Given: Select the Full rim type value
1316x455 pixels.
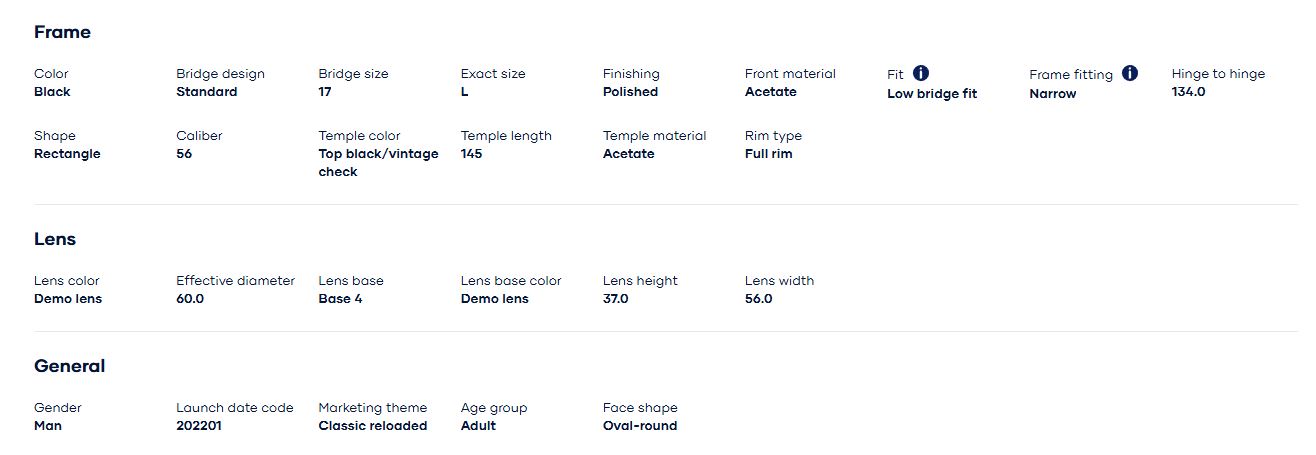Looking at the screenshot, I should [768, 154].
